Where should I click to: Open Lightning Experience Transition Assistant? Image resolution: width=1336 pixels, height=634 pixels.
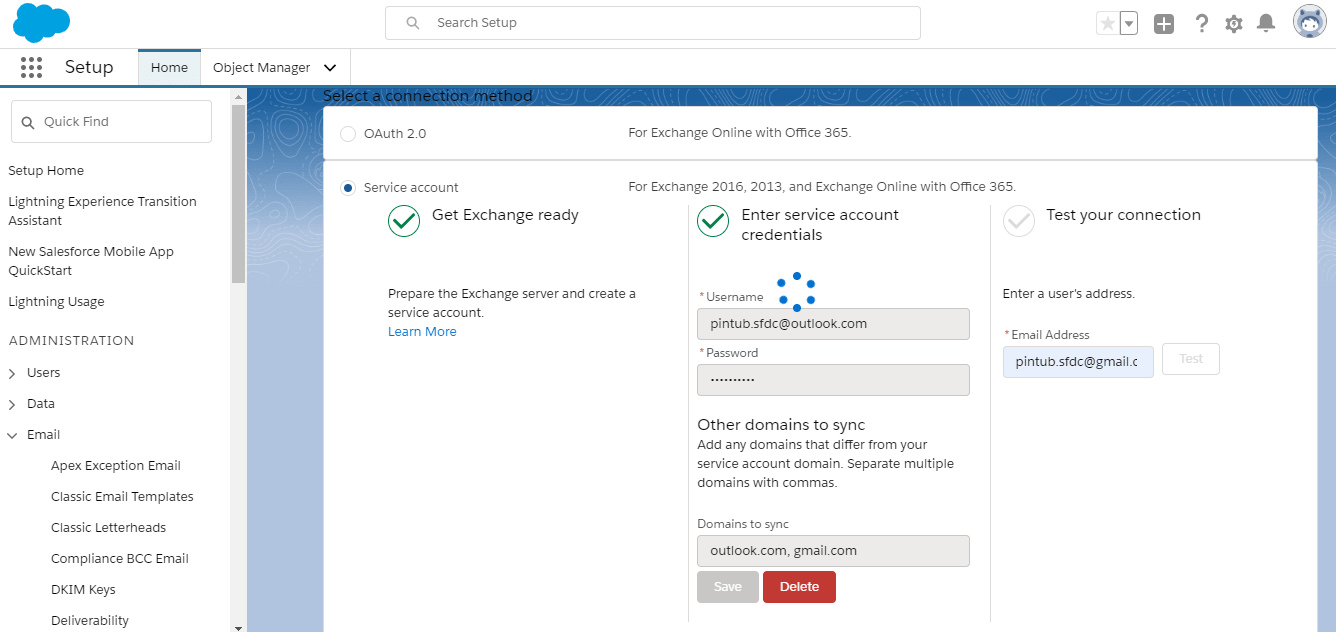pos(102,211)
